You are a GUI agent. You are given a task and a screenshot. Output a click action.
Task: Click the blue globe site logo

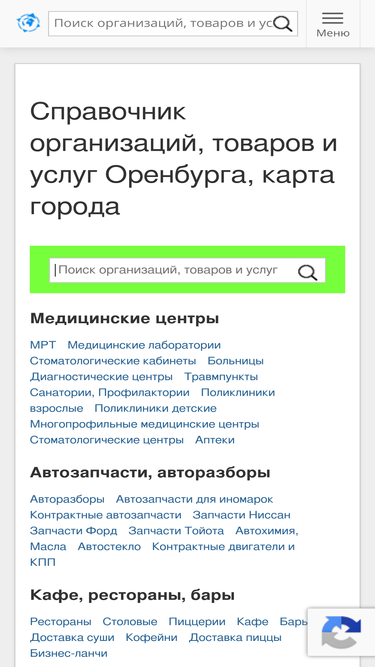(28, 23)
